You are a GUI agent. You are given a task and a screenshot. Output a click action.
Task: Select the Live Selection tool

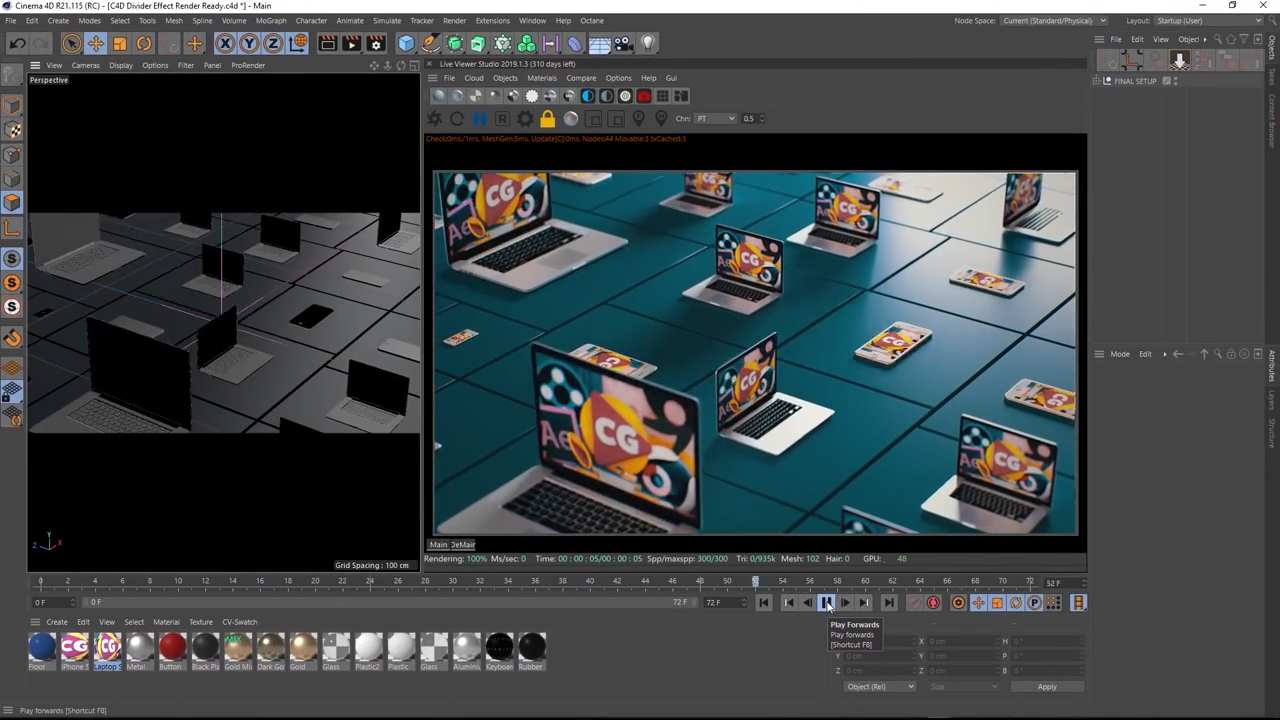(71, 43)
